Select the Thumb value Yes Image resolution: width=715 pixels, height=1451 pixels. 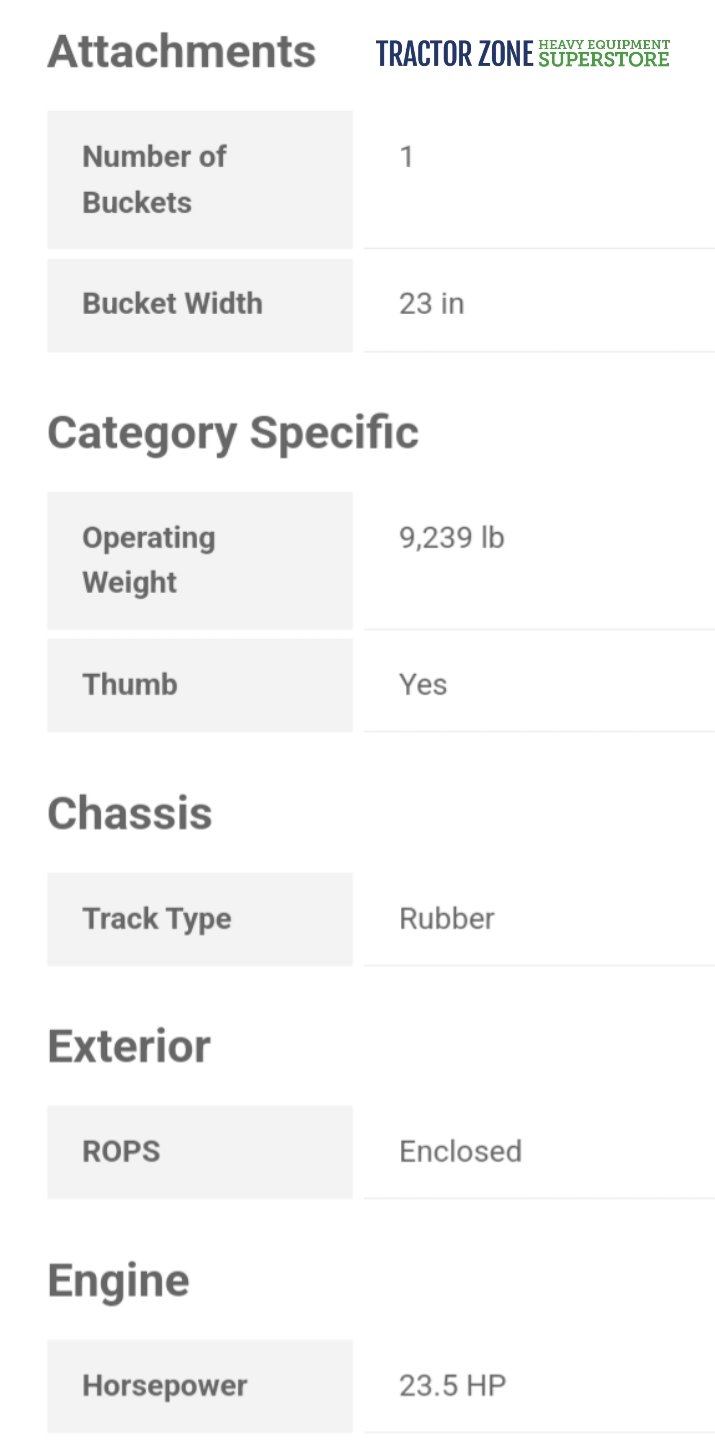[423, 685]
